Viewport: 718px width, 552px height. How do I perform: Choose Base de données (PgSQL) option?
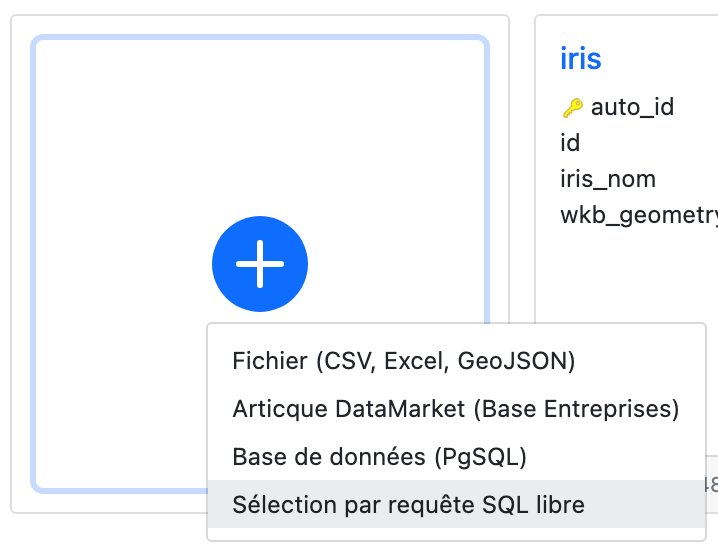379,457
